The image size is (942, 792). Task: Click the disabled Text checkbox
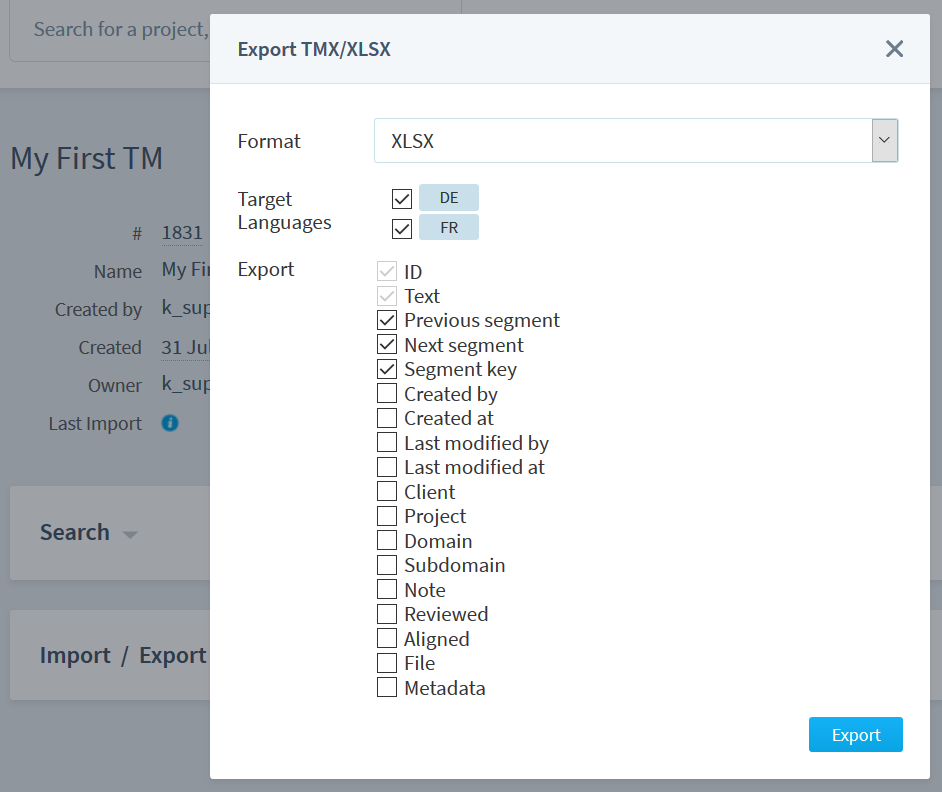pos(387,296)
